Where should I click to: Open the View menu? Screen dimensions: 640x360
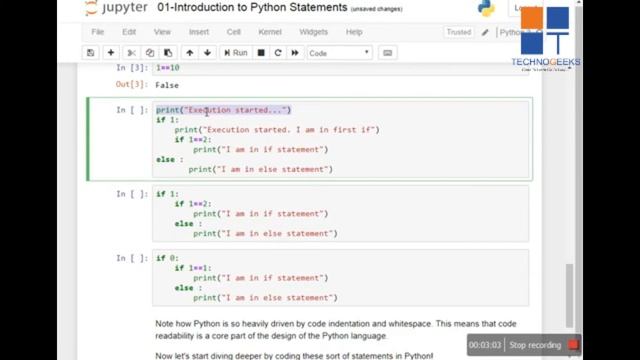pos(162,32)
